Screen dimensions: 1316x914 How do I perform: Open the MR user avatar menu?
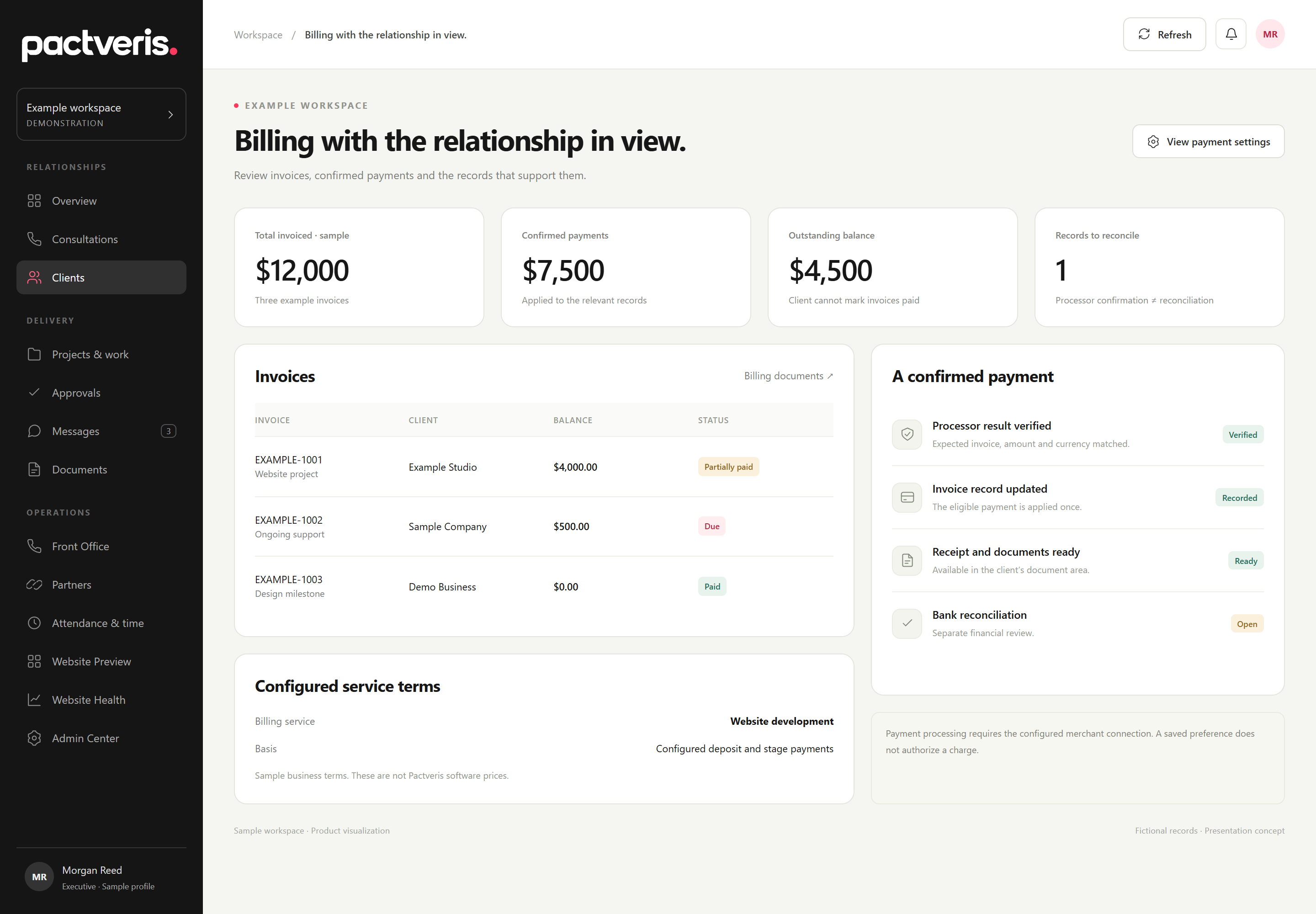[x=1269, y=34]
